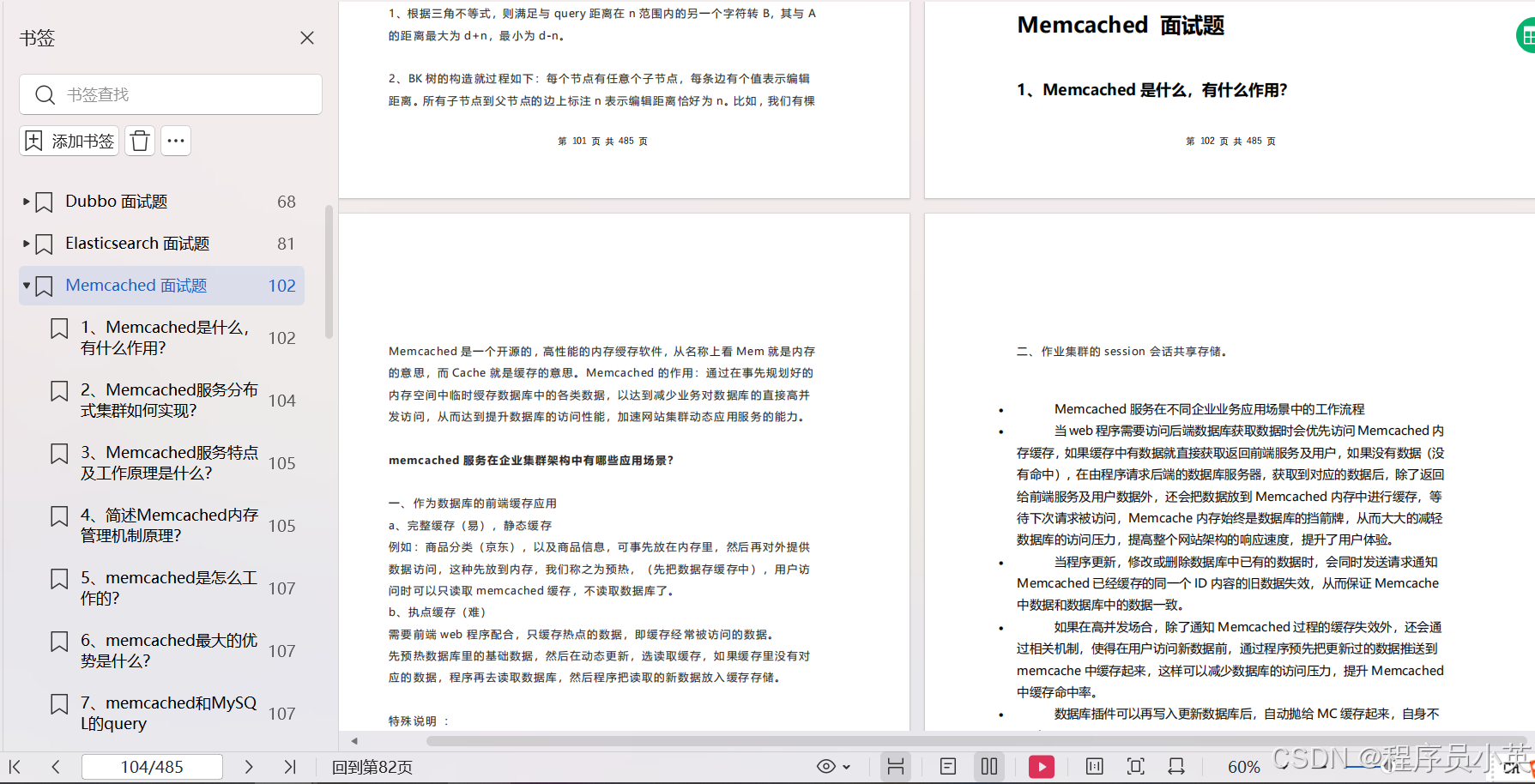Expand the Dubbo 面试题 bookmark group
Image resolution: width=1535 pixels, height=784 pixels.
(25, 201)
